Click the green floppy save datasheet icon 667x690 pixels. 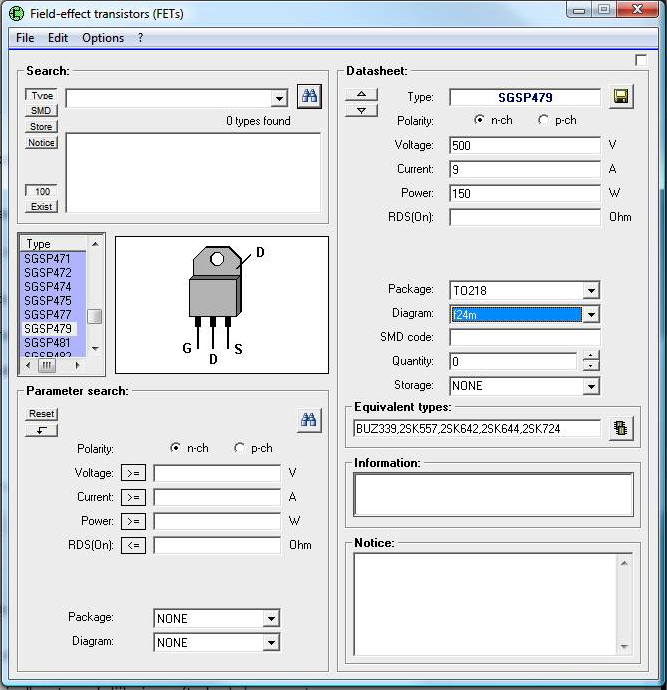pos(621,97)
